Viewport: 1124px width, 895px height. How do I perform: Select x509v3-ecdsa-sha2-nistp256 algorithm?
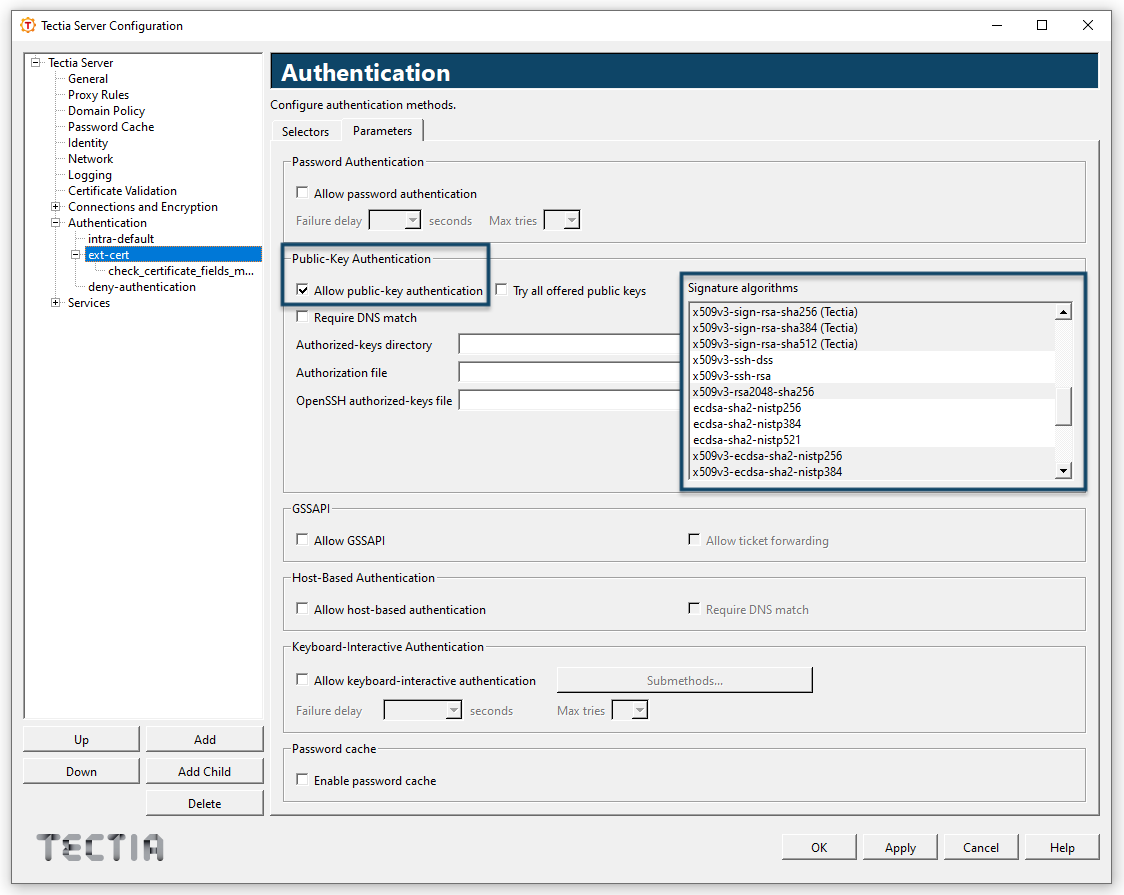pyautogui.click(x=872, y=456)
